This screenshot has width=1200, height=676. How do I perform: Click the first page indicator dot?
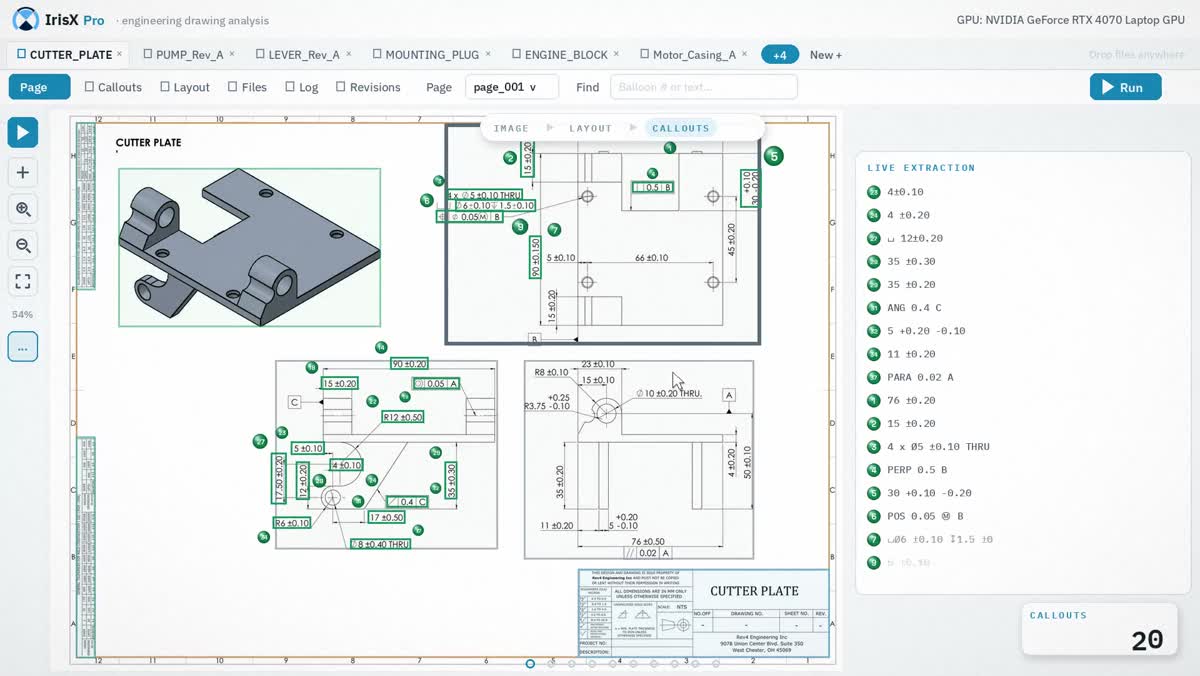click(x=530, y=663)
